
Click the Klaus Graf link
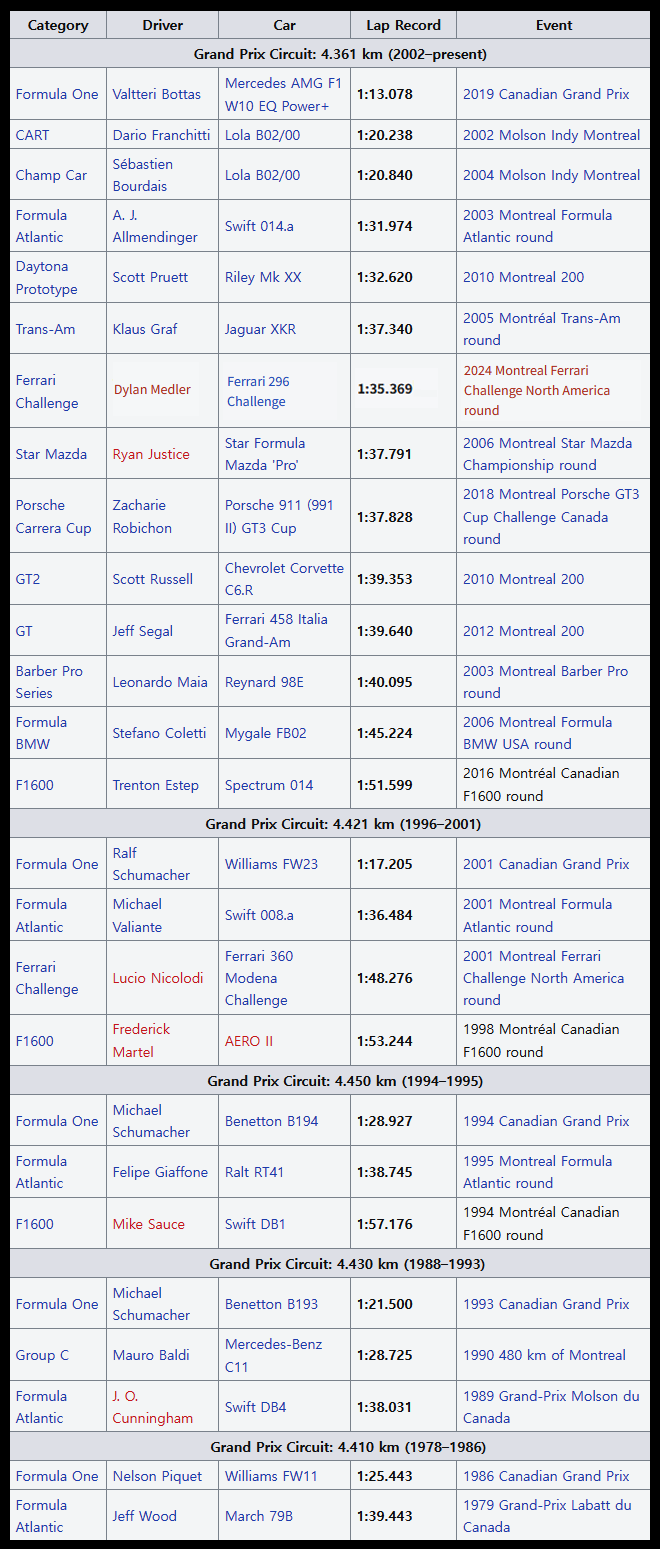(145, 329)
